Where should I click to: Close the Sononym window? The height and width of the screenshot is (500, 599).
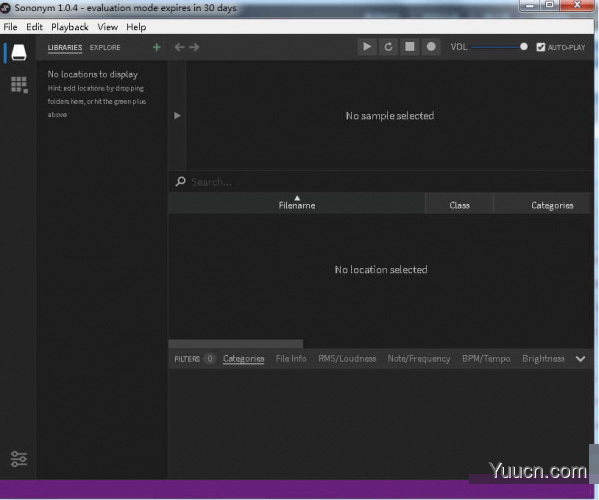coord(577,5)
